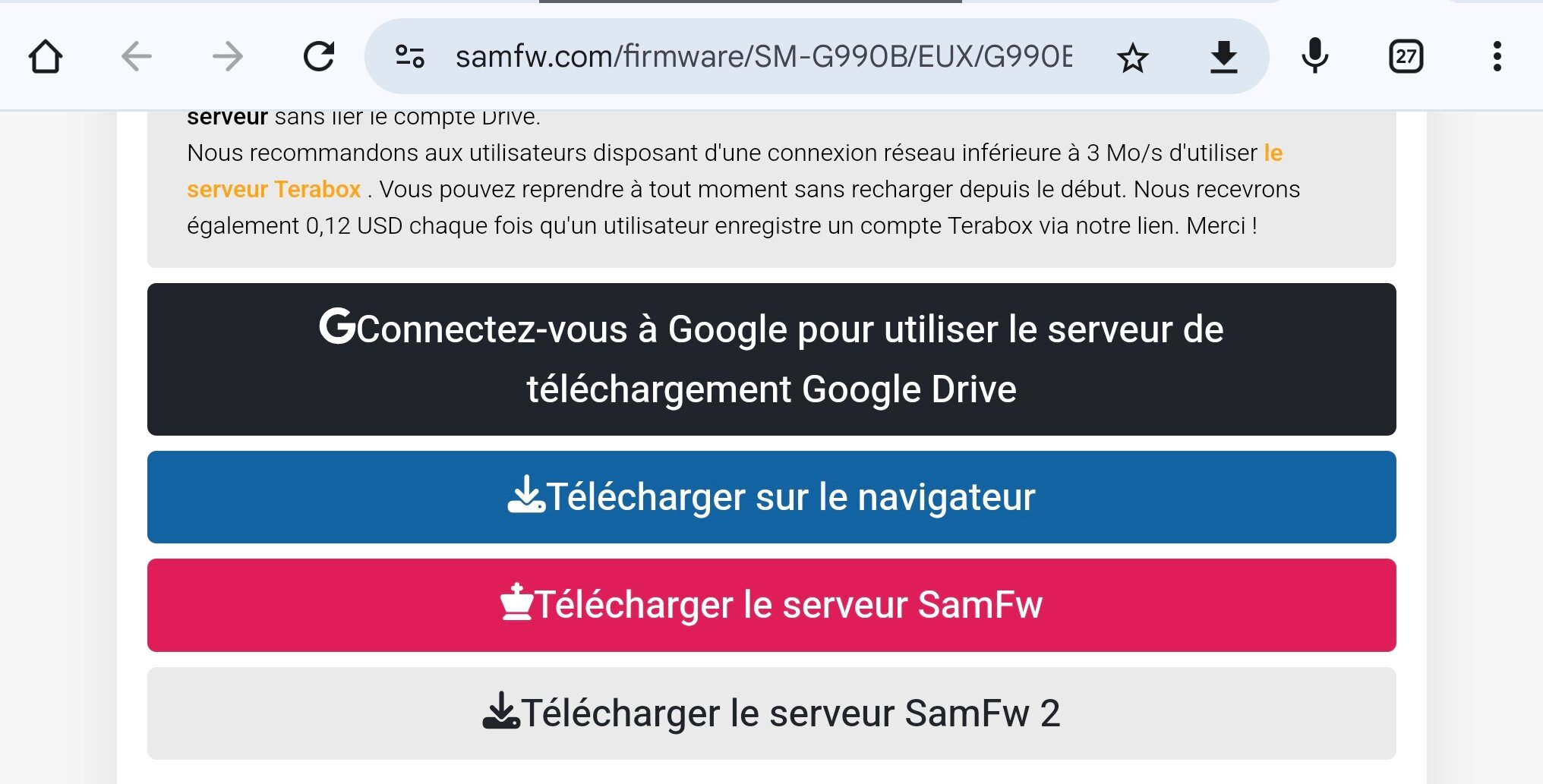1543x784 pixels.
Task: Open the tab switcher showing 27 tabs
Action: point(1406,57)
